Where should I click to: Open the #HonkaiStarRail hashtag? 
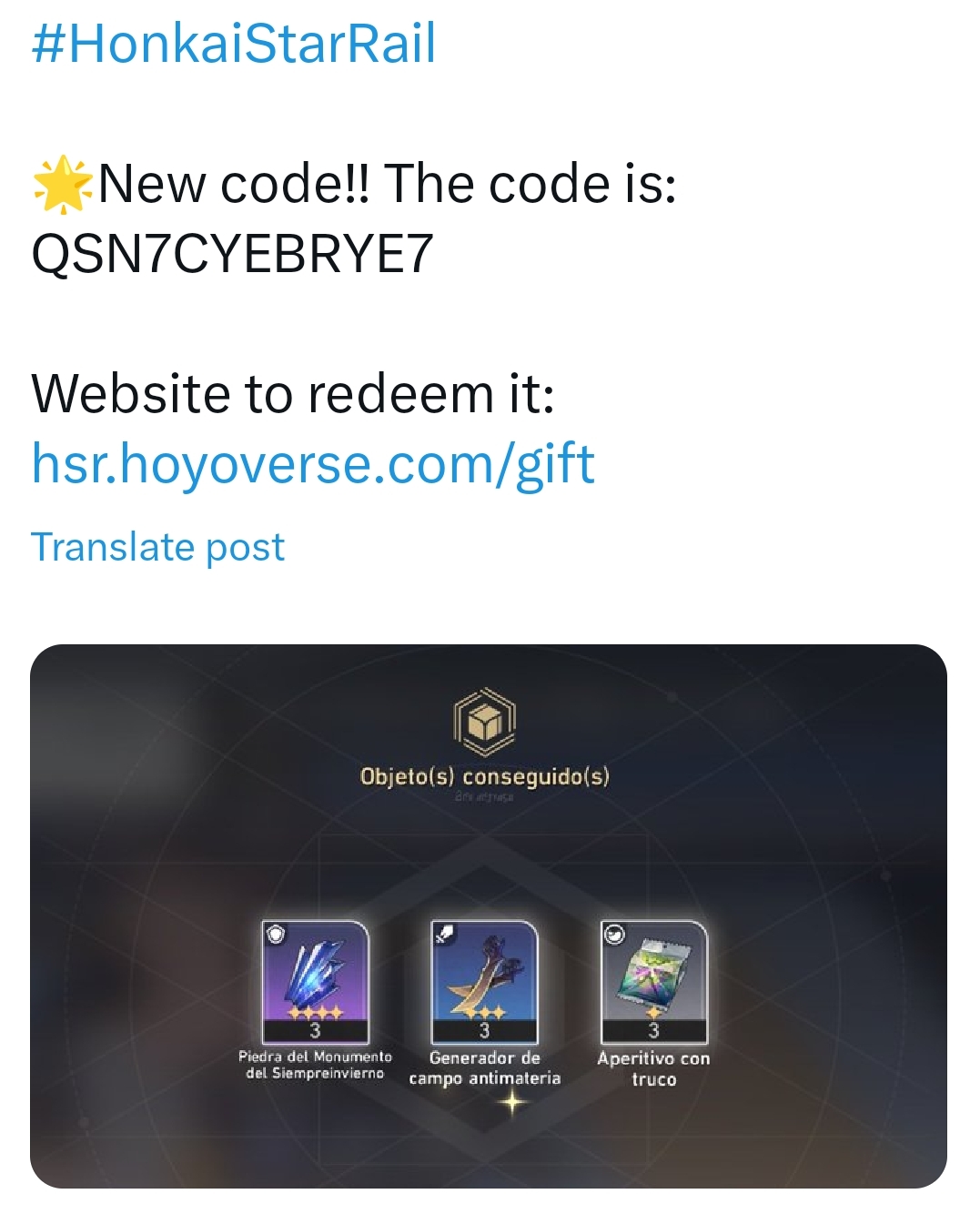[234, 43]
